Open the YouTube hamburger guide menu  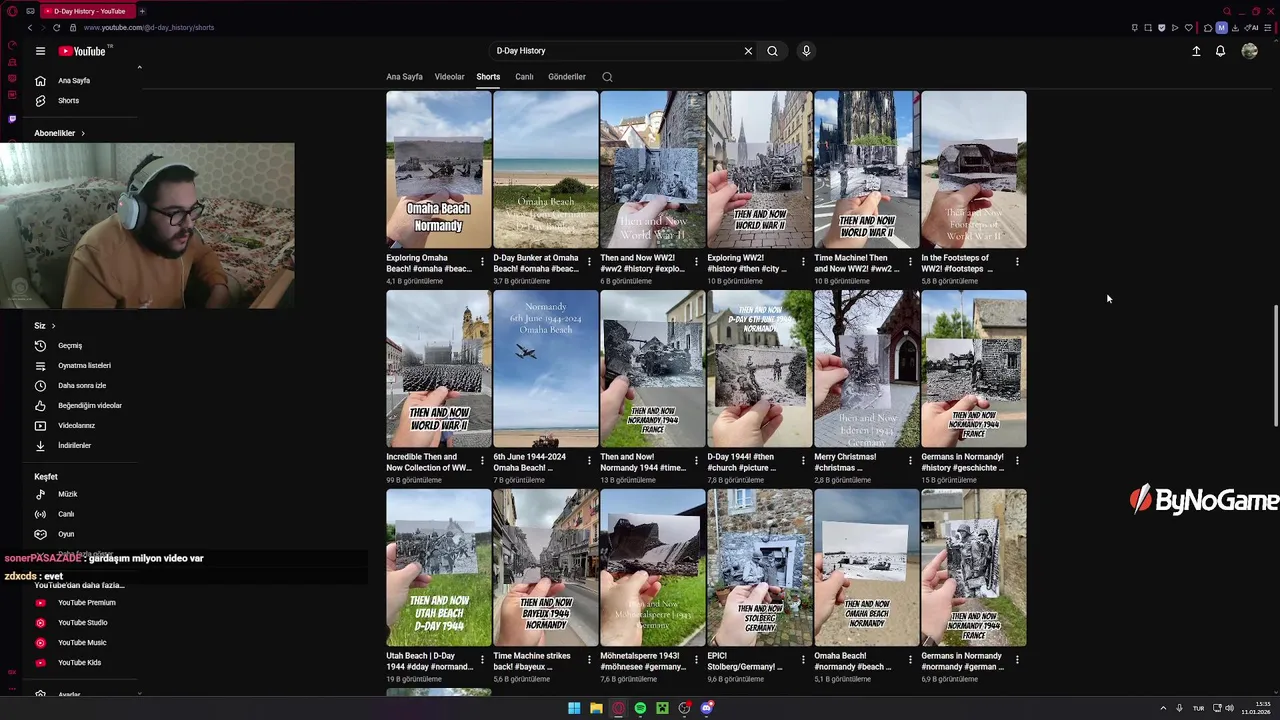coord(40,51)
